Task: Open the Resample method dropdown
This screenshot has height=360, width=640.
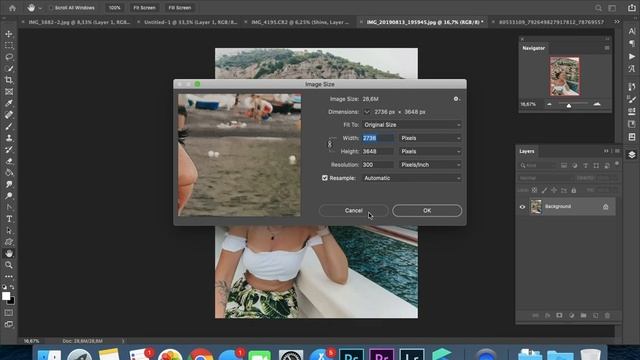Action: (x=412, y=178)
